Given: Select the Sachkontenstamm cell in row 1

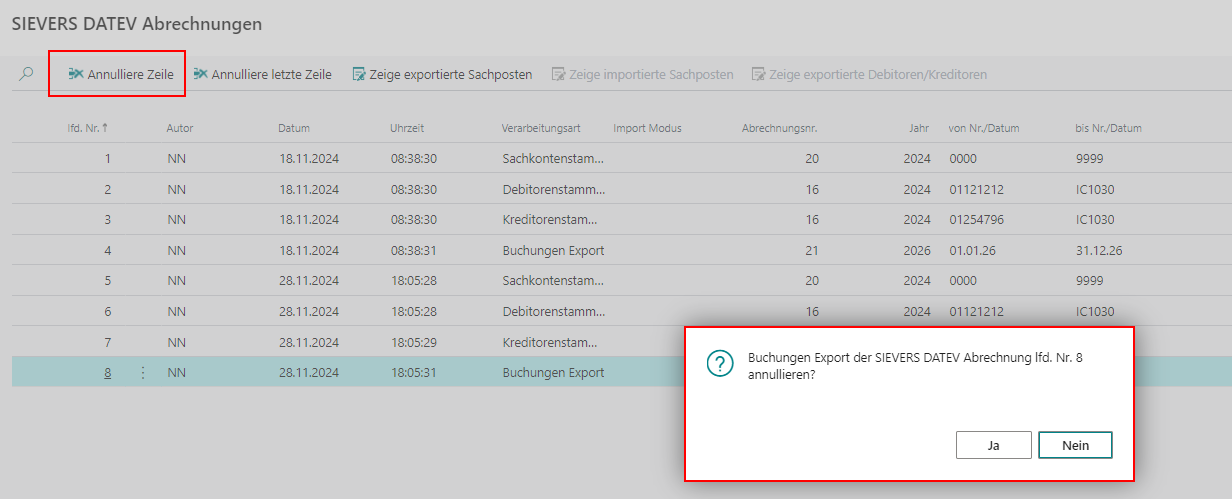Looking at the screenshot, I should coord(552,158).
